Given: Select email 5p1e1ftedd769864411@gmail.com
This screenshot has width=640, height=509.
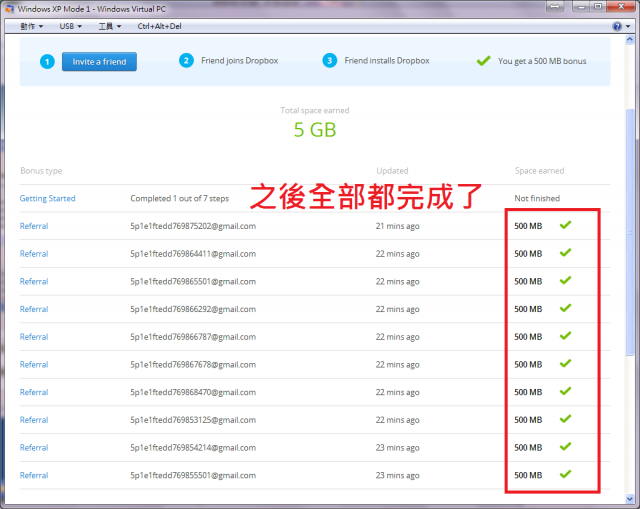Looking at the screenshot, I should [x=193, y=254].
